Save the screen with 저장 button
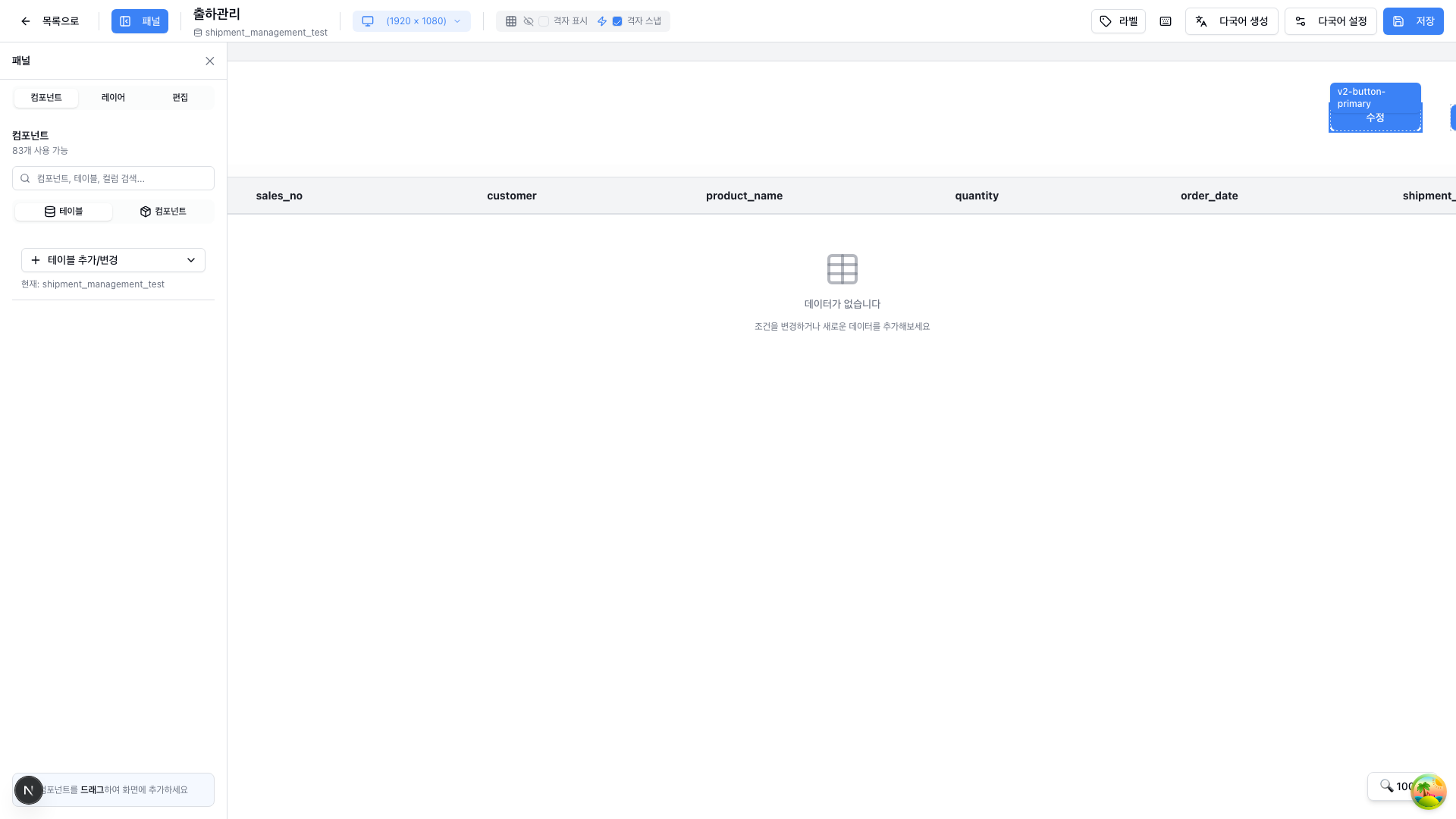The height and width of the screenshot is (819, 1456). pyautogui.click(x=1413, y=21)
